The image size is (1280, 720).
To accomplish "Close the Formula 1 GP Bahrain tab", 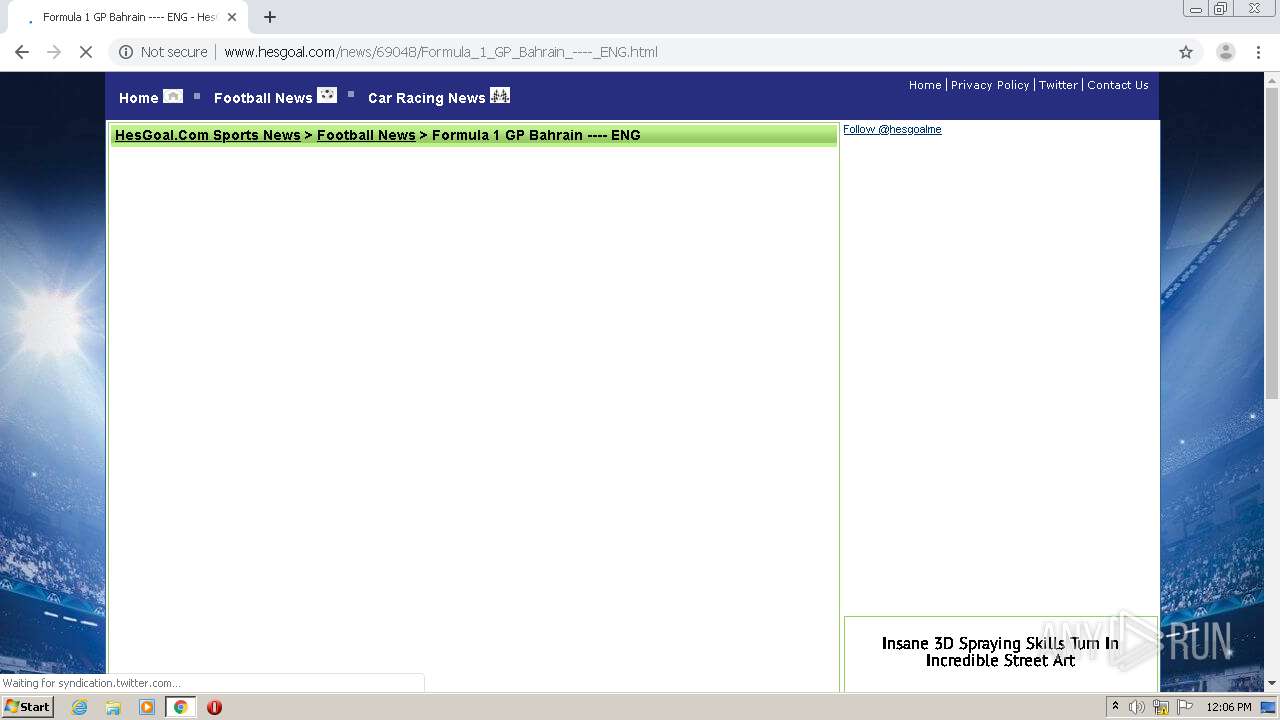I will click(232, 17).
